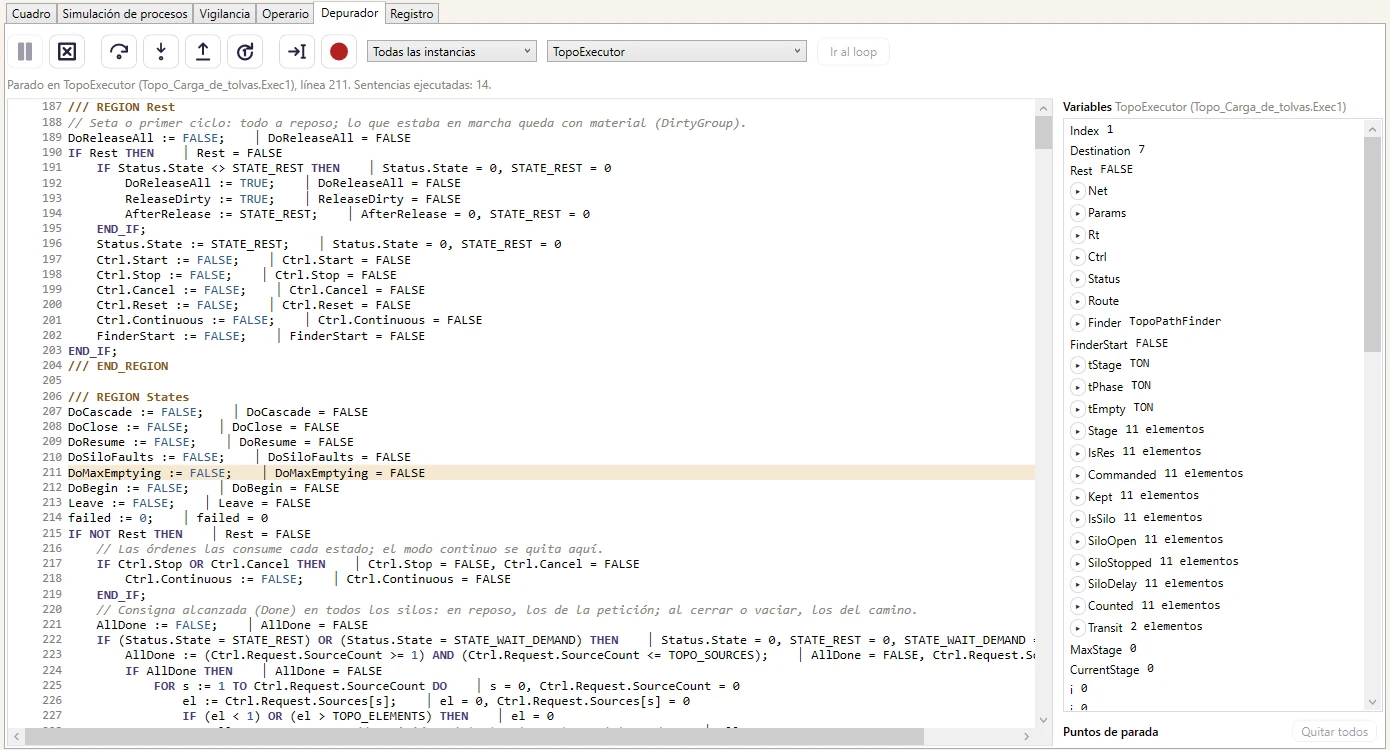
Task: Expand the tEmpty TON variable
Action: coord(1078,409)
